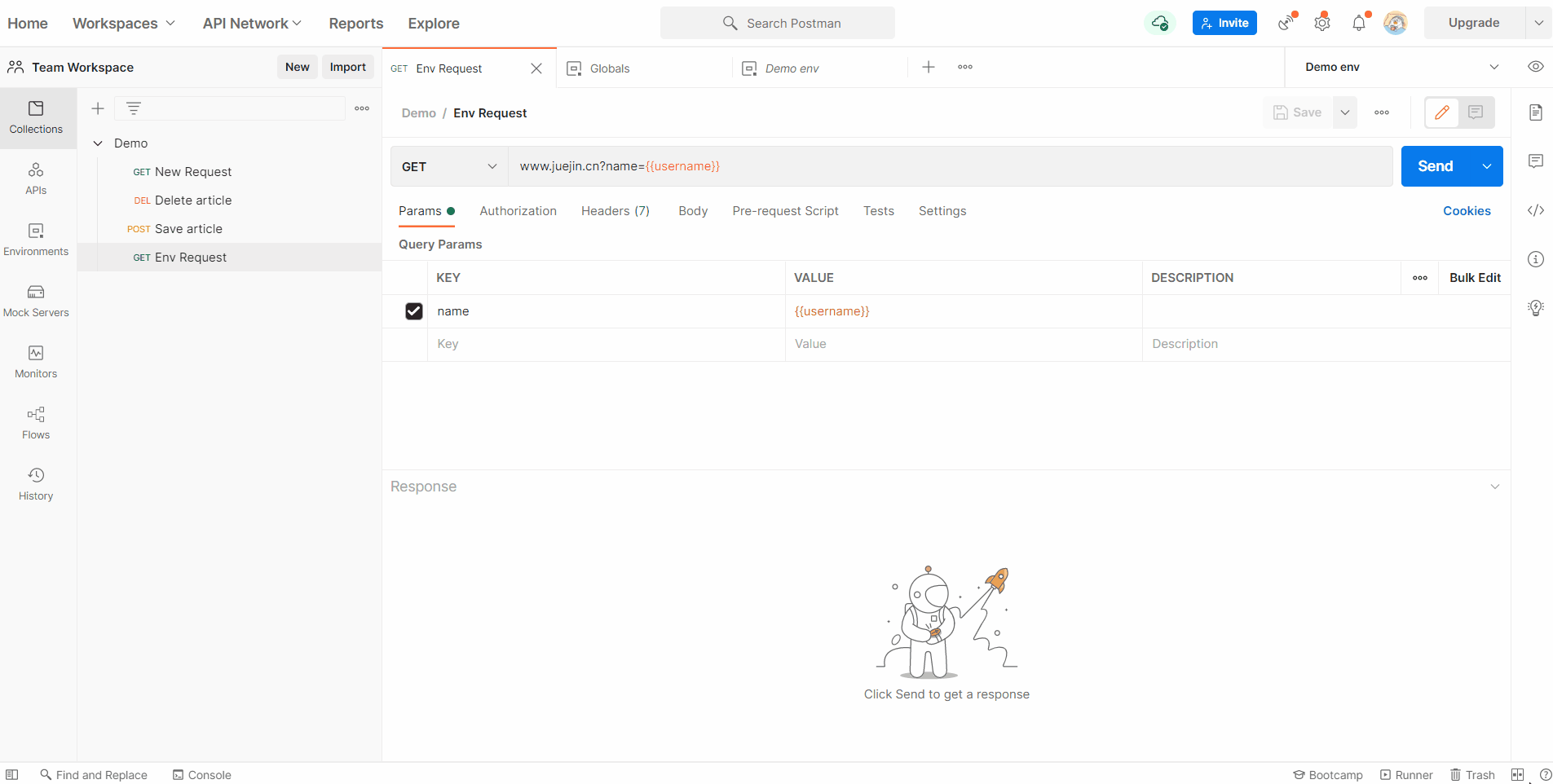This screenshot has width=1553, height=784.
Task: Open the APIs sidebar panel
Action: (36, 179)
